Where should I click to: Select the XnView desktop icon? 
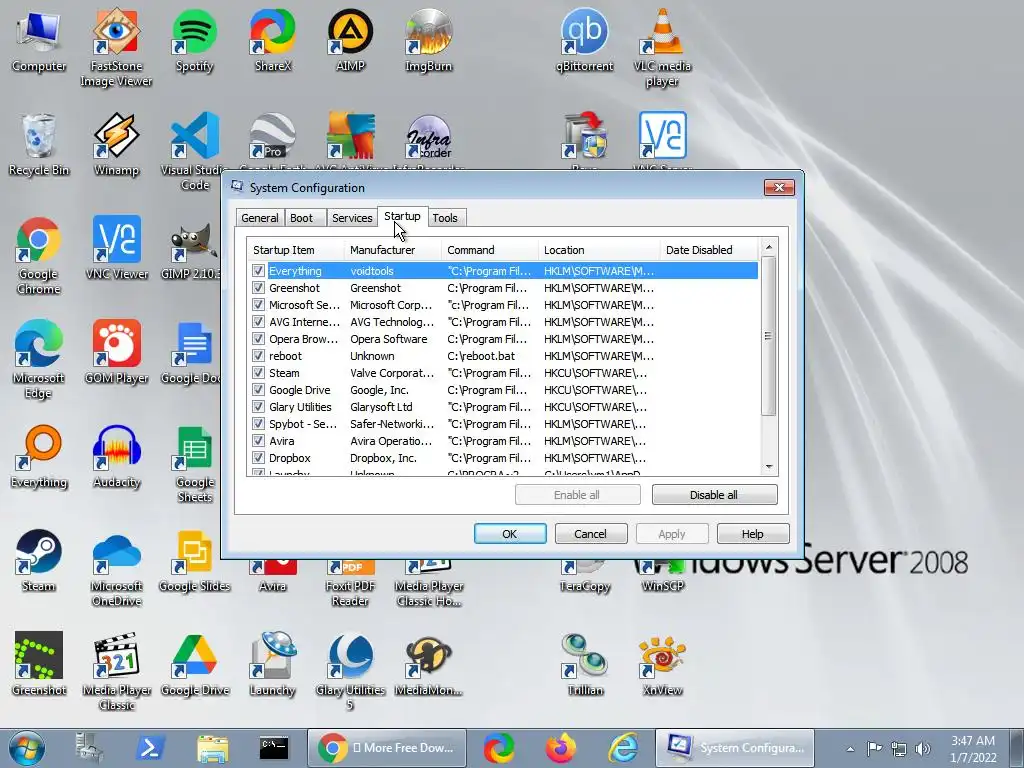(x=662, y=665)
